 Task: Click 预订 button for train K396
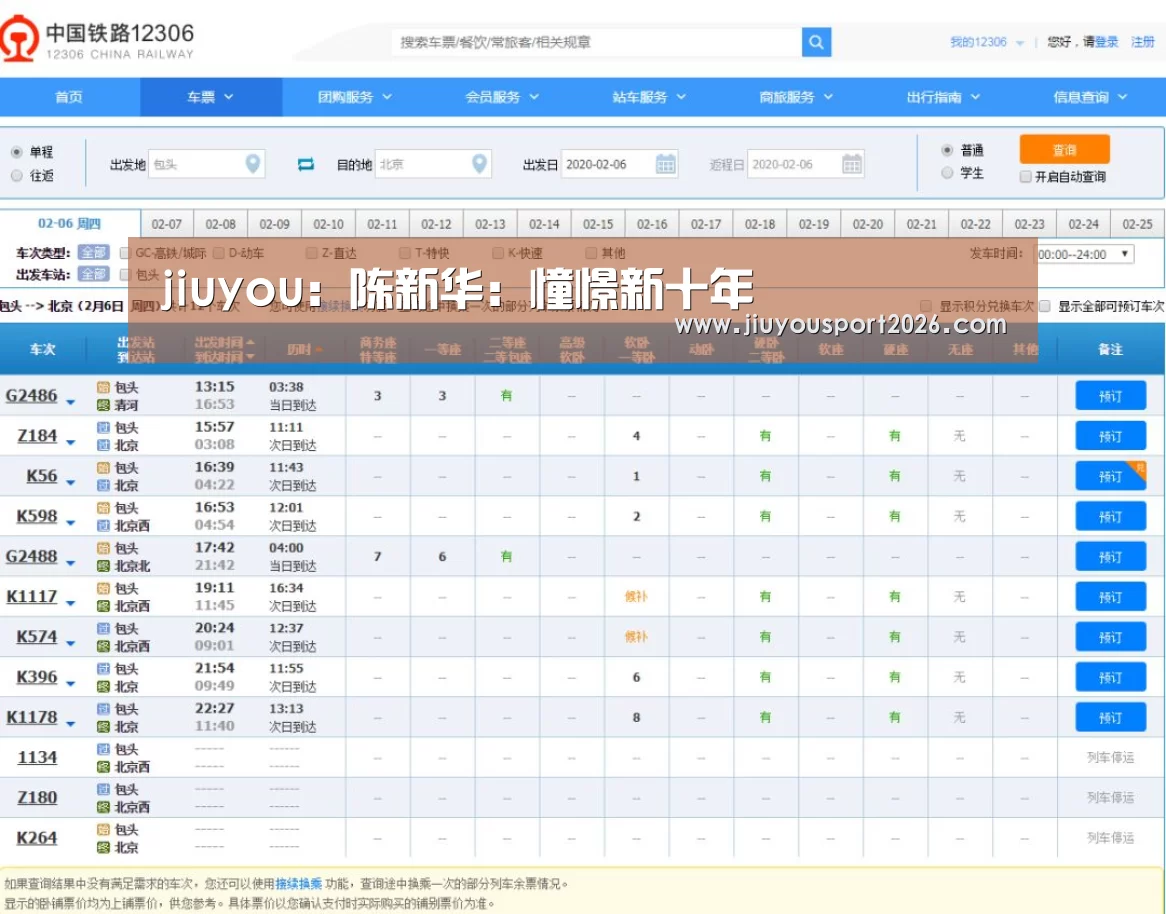click(1110, 678)
